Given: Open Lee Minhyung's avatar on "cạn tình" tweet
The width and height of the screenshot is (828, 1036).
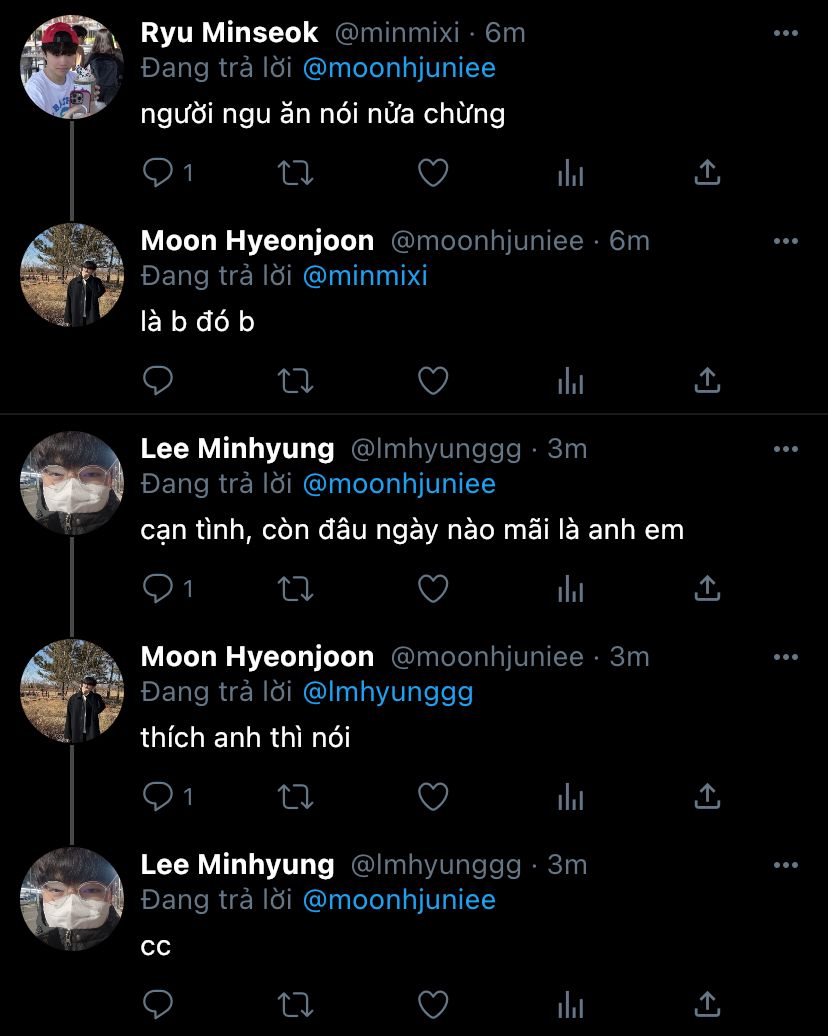Looking at the screenshot, I should click(71, 483).
